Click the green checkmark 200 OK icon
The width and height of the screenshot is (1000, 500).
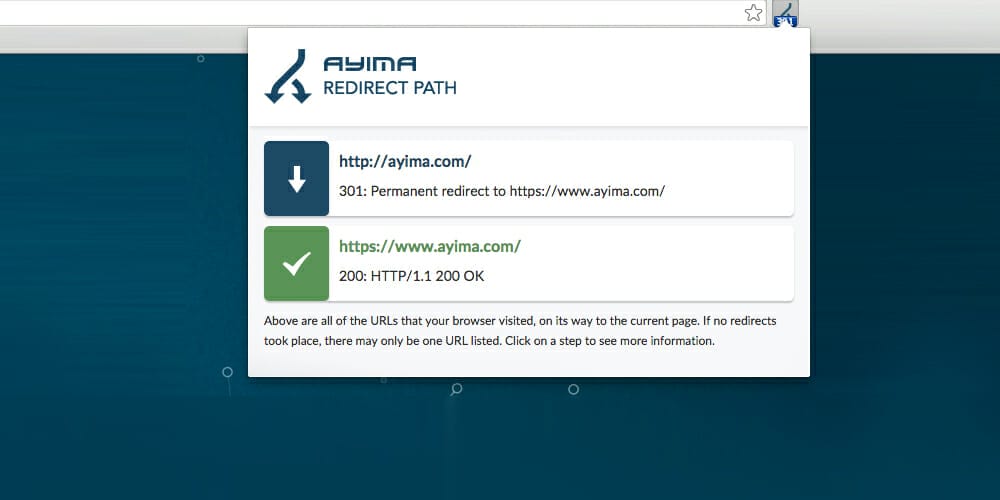(297, 263)
